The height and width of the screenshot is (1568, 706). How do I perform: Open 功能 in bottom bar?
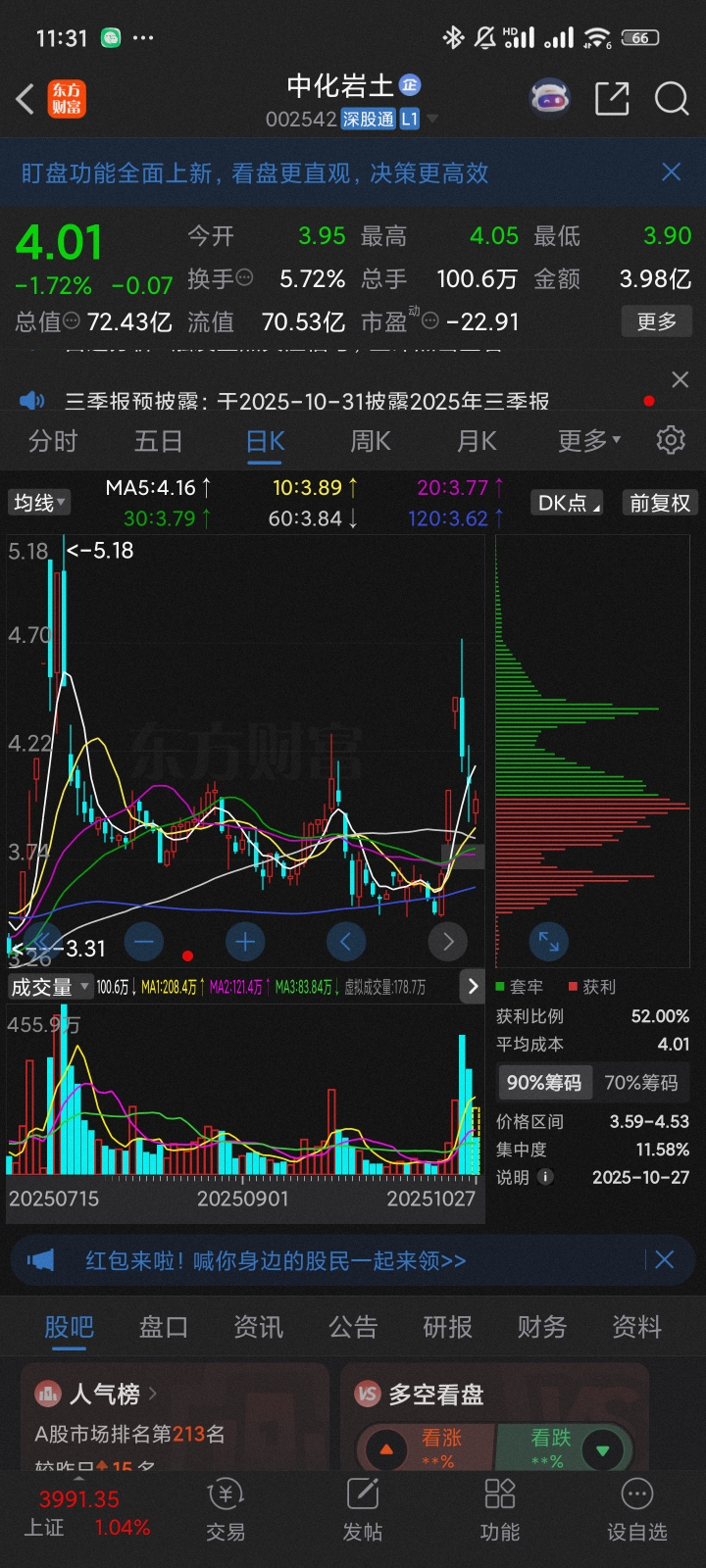pos(500,1510)
